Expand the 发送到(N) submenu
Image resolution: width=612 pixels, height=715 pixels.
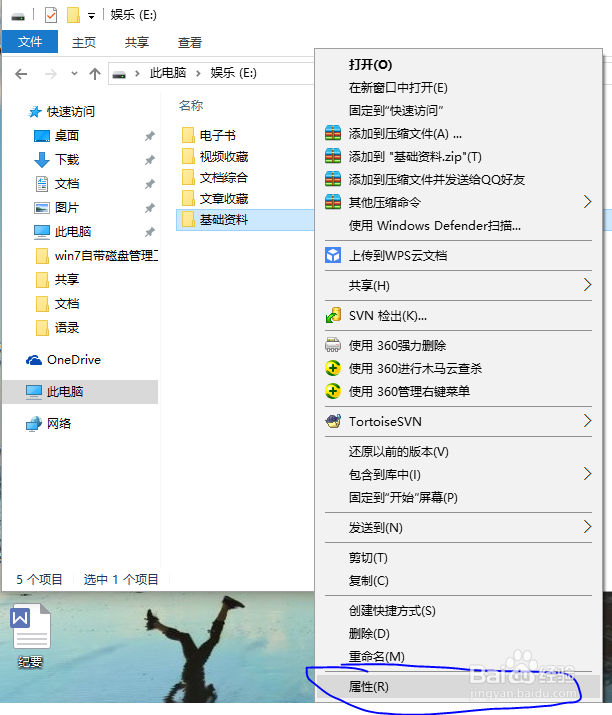pyautogui.click(x=587, y=527)
